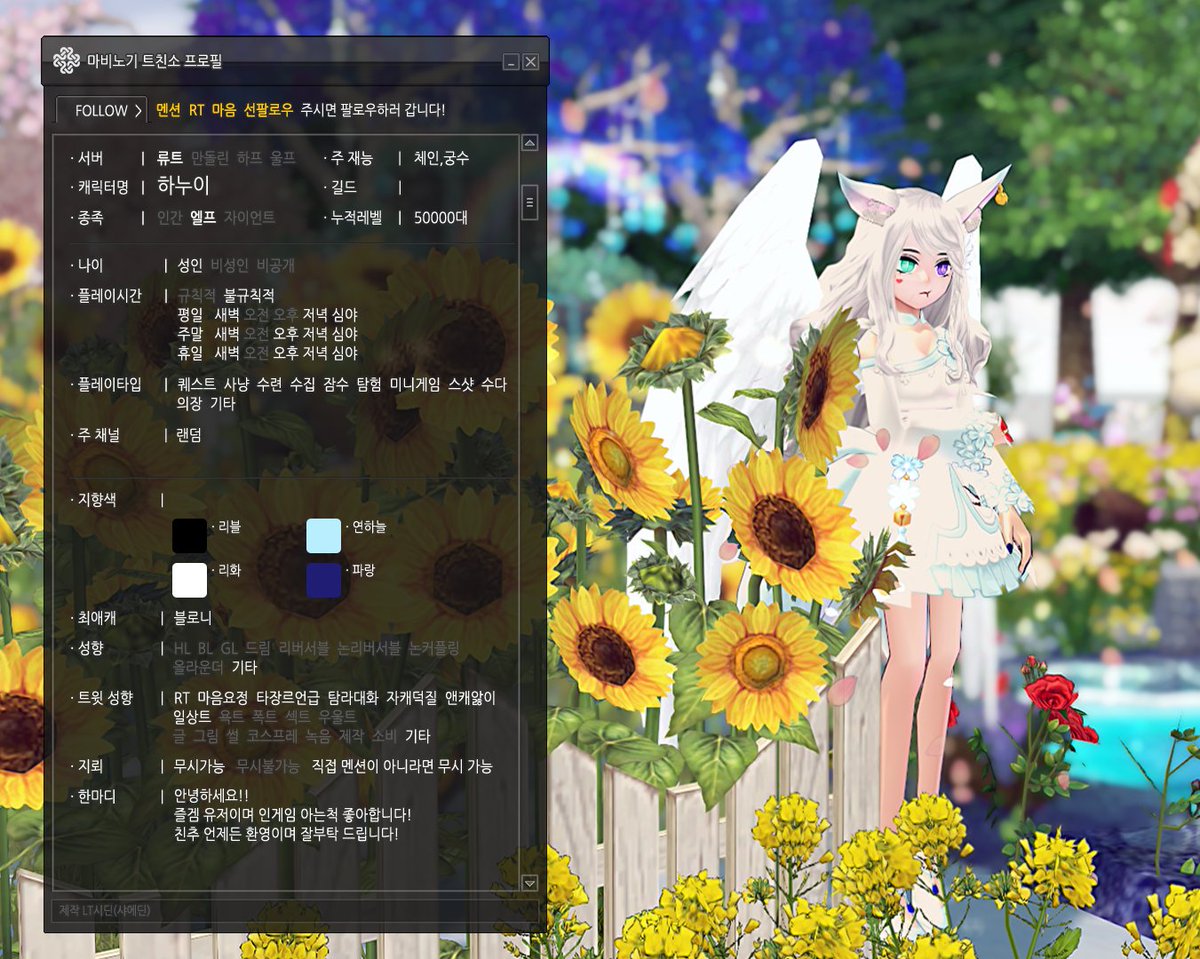1200x959 pixels.
Task: Select the 류트 server option
Action: [x=170, y=158]
